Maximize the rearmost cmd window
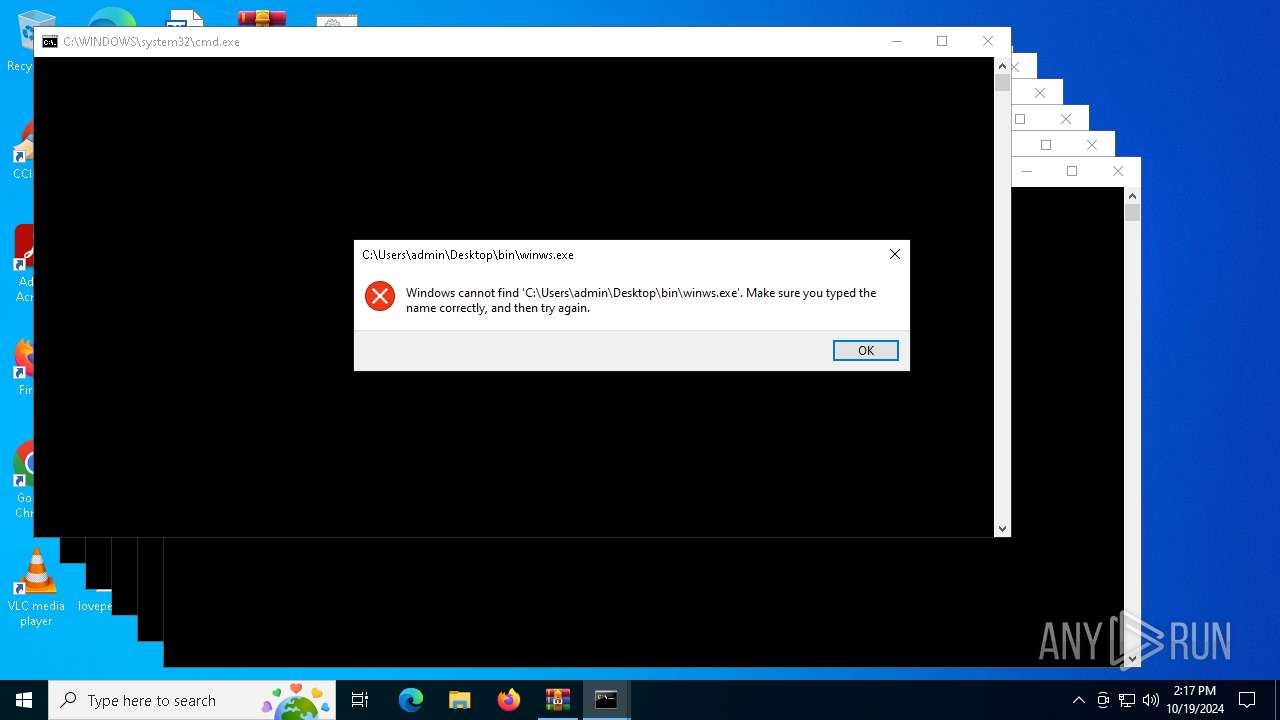The image size is (1280, 720). [x=1072, y=171]
